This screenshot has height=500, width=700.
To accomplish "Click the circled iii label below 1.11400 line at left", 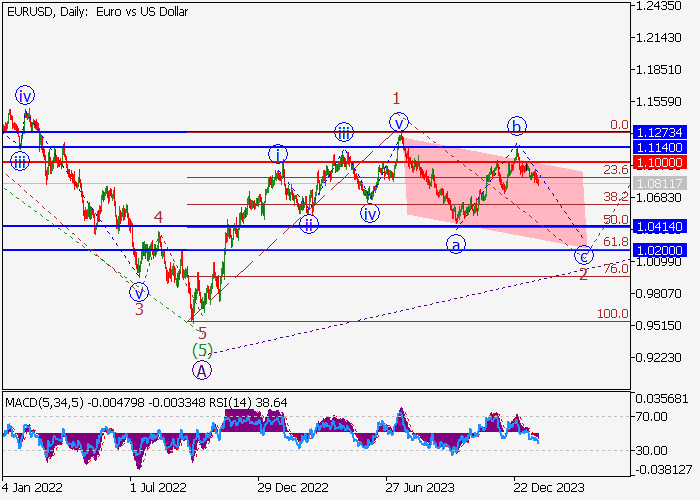I will [20, 162].
